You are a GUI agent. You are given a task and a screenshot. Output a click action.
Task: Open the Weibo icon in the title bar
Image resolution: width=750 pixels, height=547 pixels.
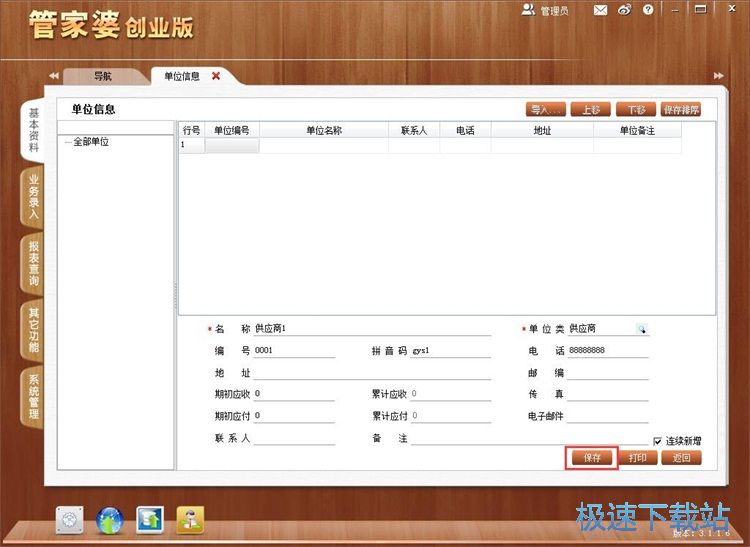point(625,10)
